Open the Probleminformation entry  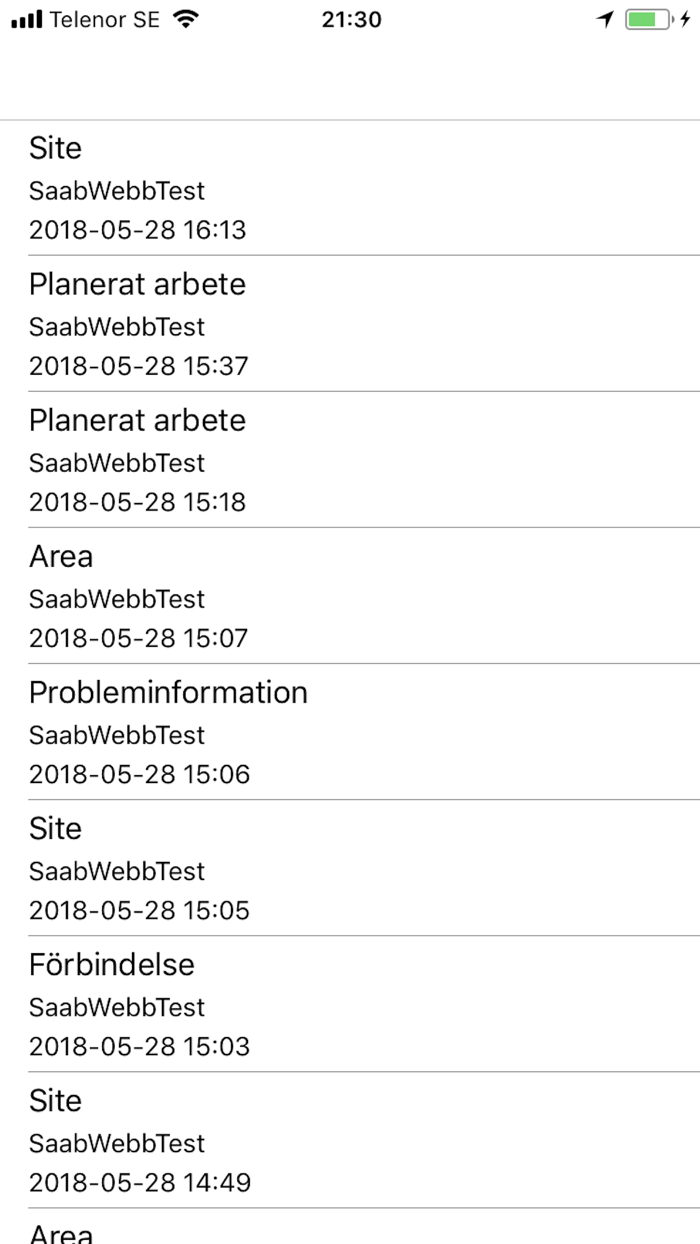pyautogui.click(x=350, y=732)
